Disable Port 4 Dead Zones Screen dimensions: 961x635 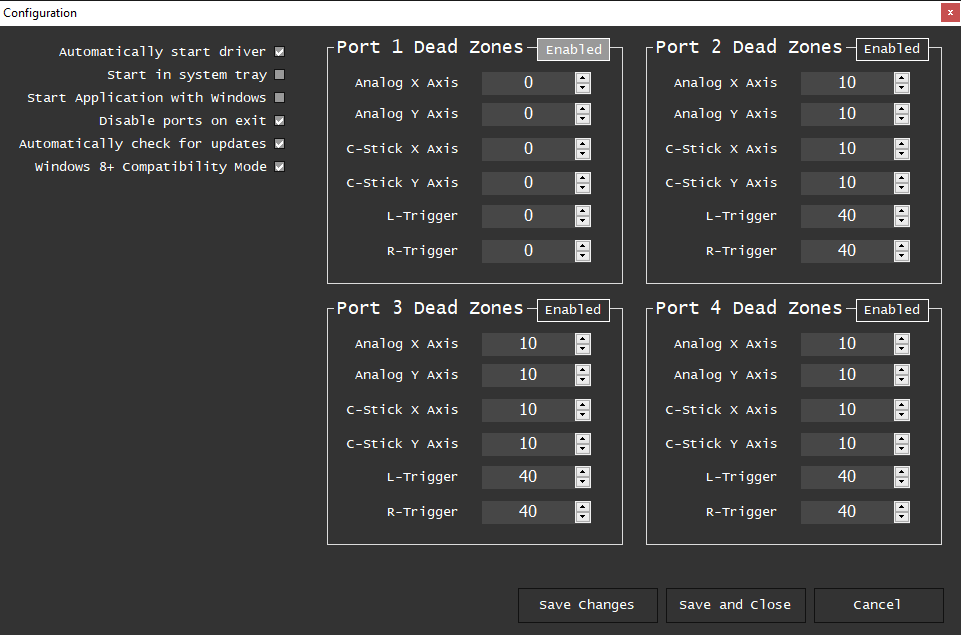(891, 310)
